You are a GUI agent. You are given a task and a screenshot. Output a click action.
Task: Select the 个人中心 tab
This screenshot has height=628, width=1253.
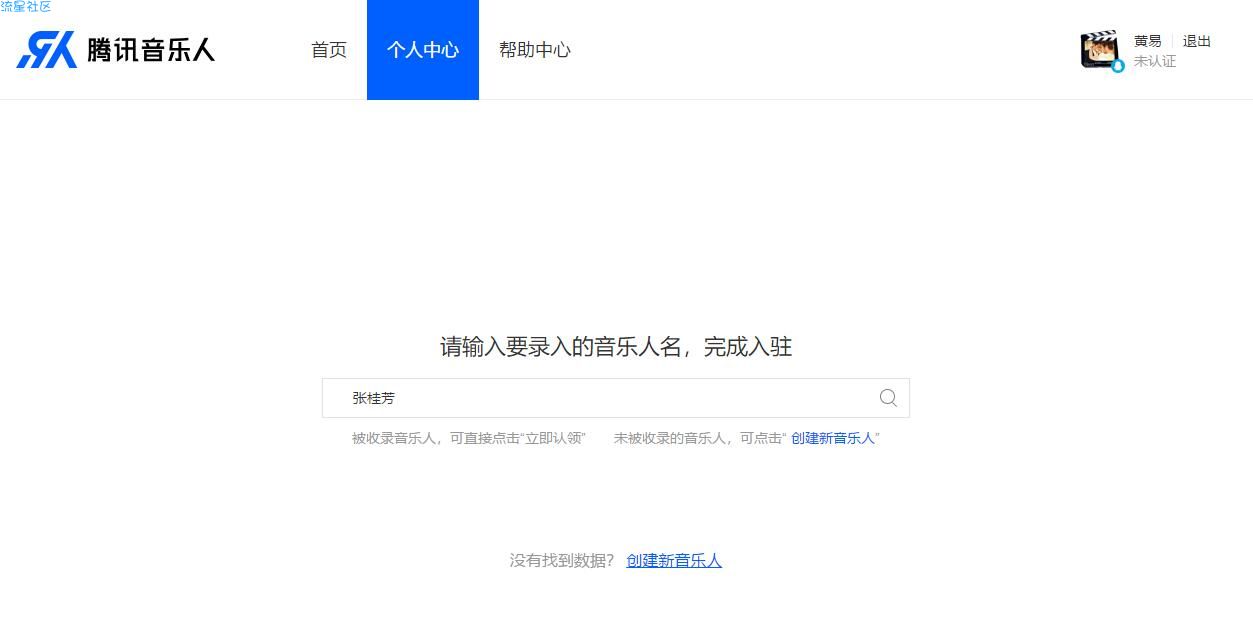tap(423, 50)
